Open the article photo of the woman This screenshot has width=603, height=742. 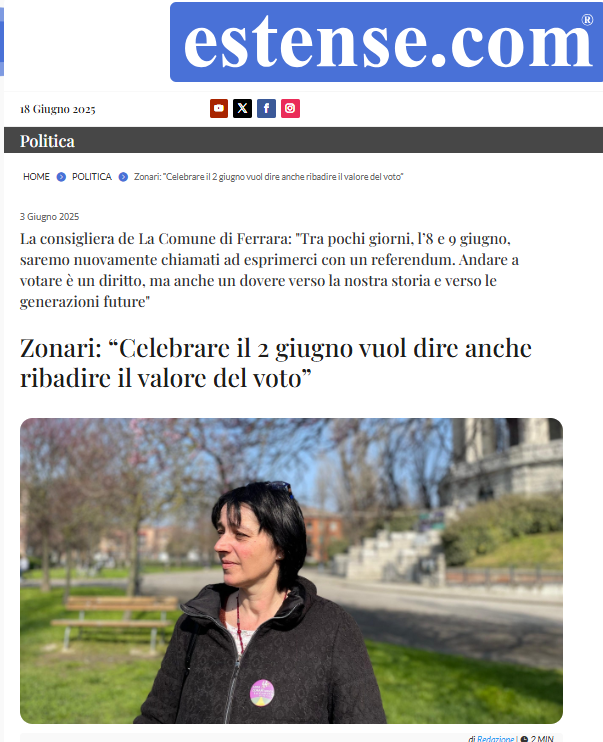291,571
